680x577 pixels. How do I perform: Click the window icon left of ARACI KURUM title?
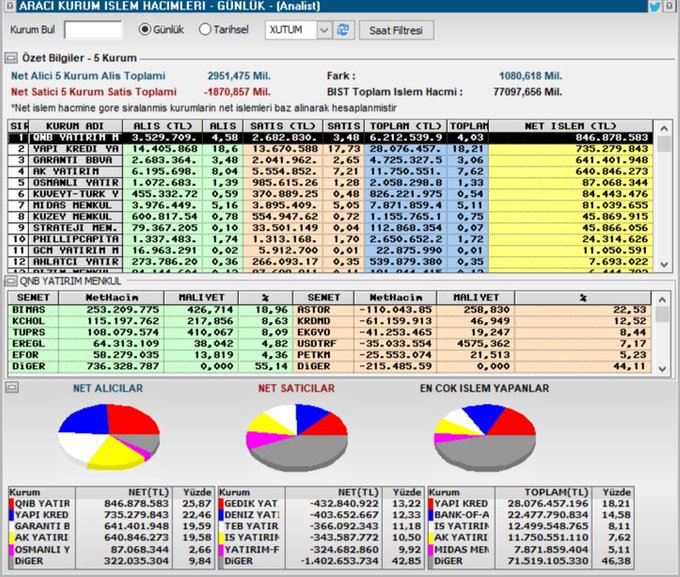(10, 6)
